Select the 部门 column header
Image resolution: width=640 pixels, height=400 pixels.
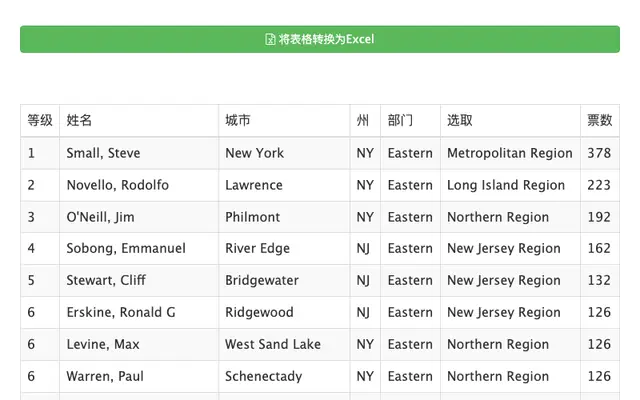(x=410, y=120)
